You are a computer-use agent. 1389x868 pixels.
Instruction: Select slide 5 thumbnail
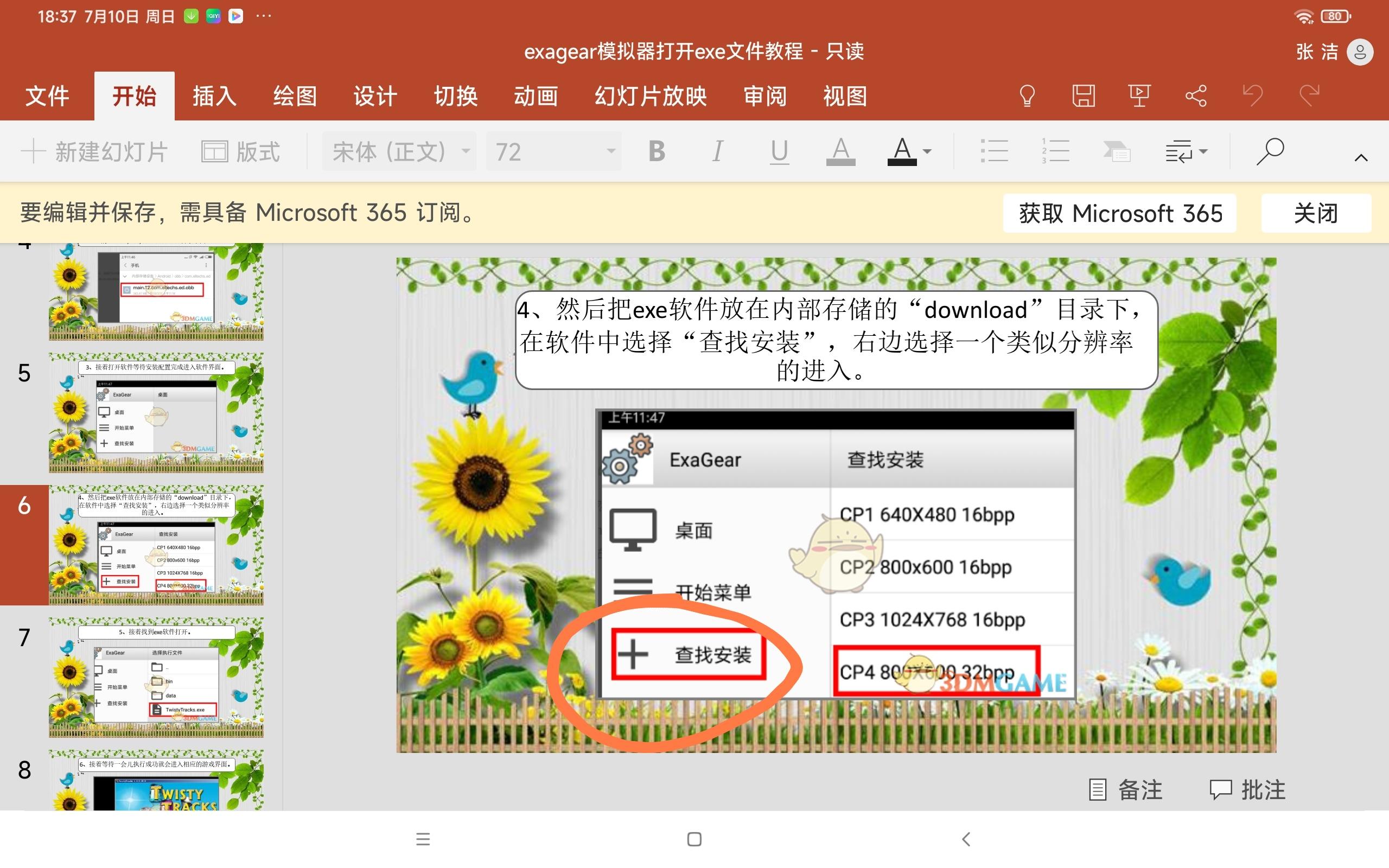pyautogui.click(x=156, y=413)
